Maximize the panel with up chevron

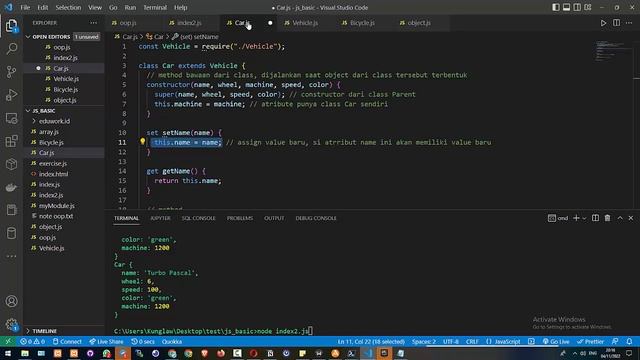(620, 218)
